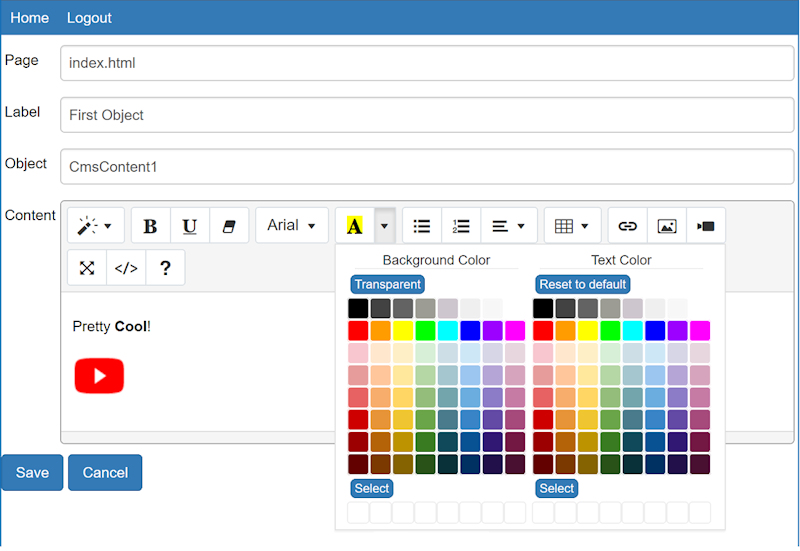Toggle code view with </> icon
800x551 pixels.
tap(126, 268)
